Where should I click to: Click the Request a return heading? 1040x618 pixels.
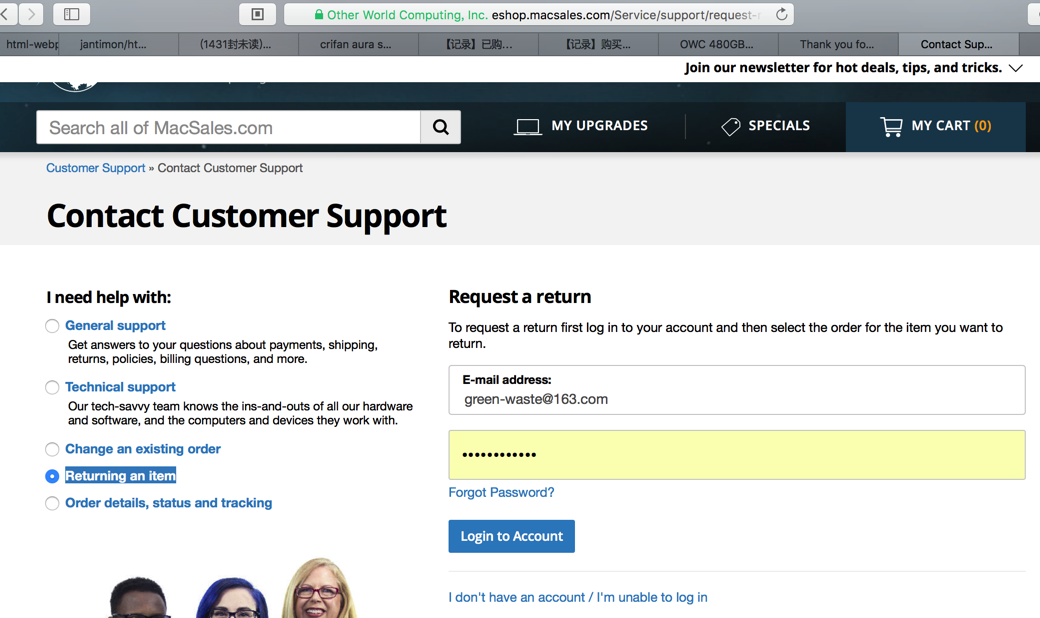[x=519, y=296]
